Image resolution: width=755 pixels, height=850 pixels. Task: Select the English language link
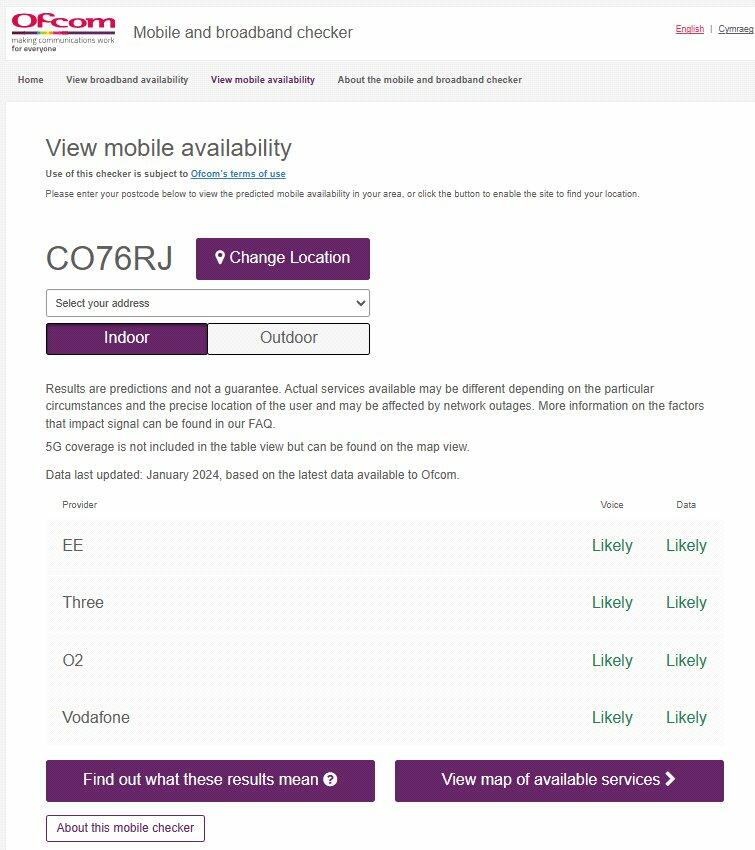(690, 29)
